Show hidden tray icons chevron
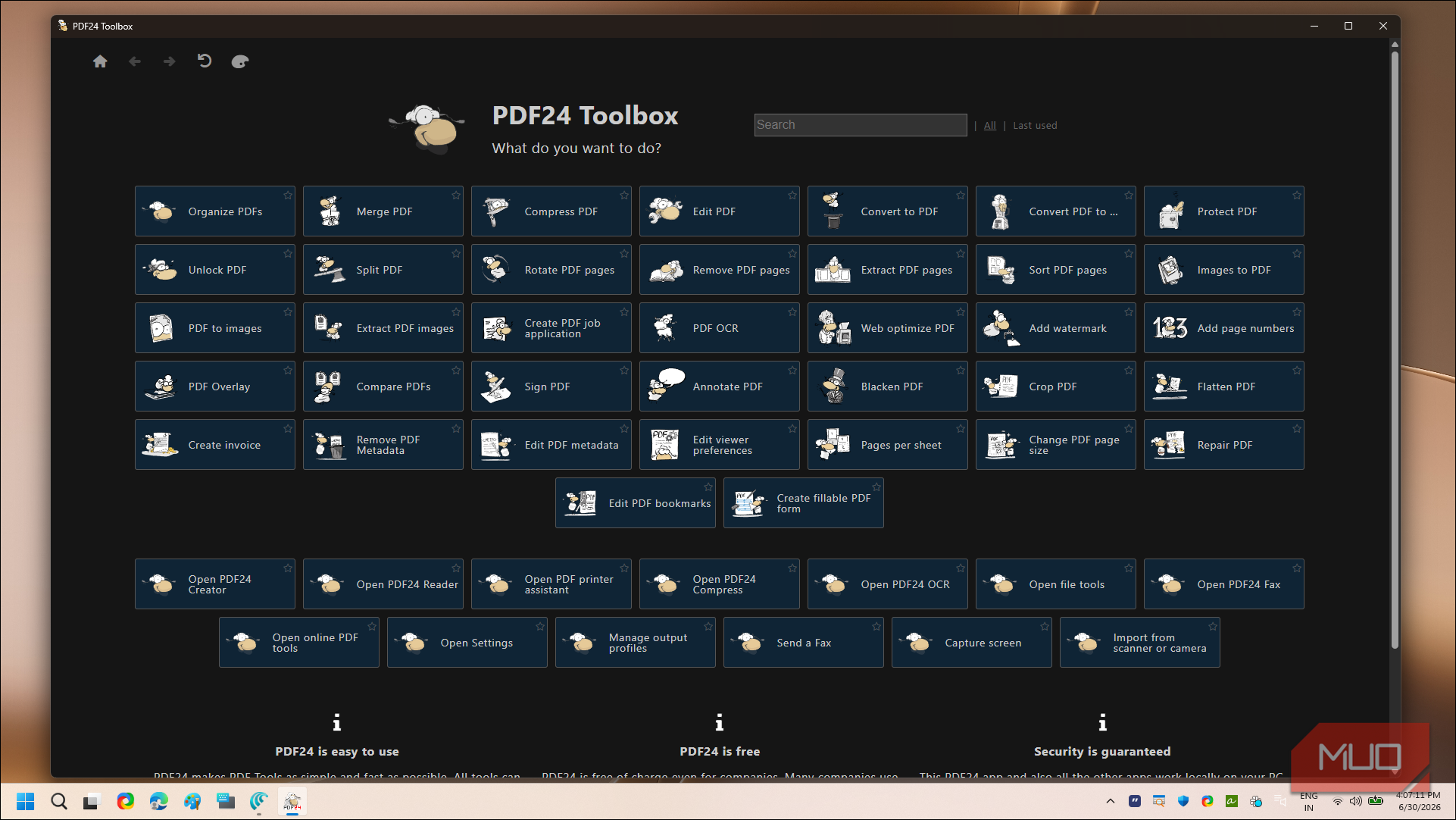 click(1111, 801)
